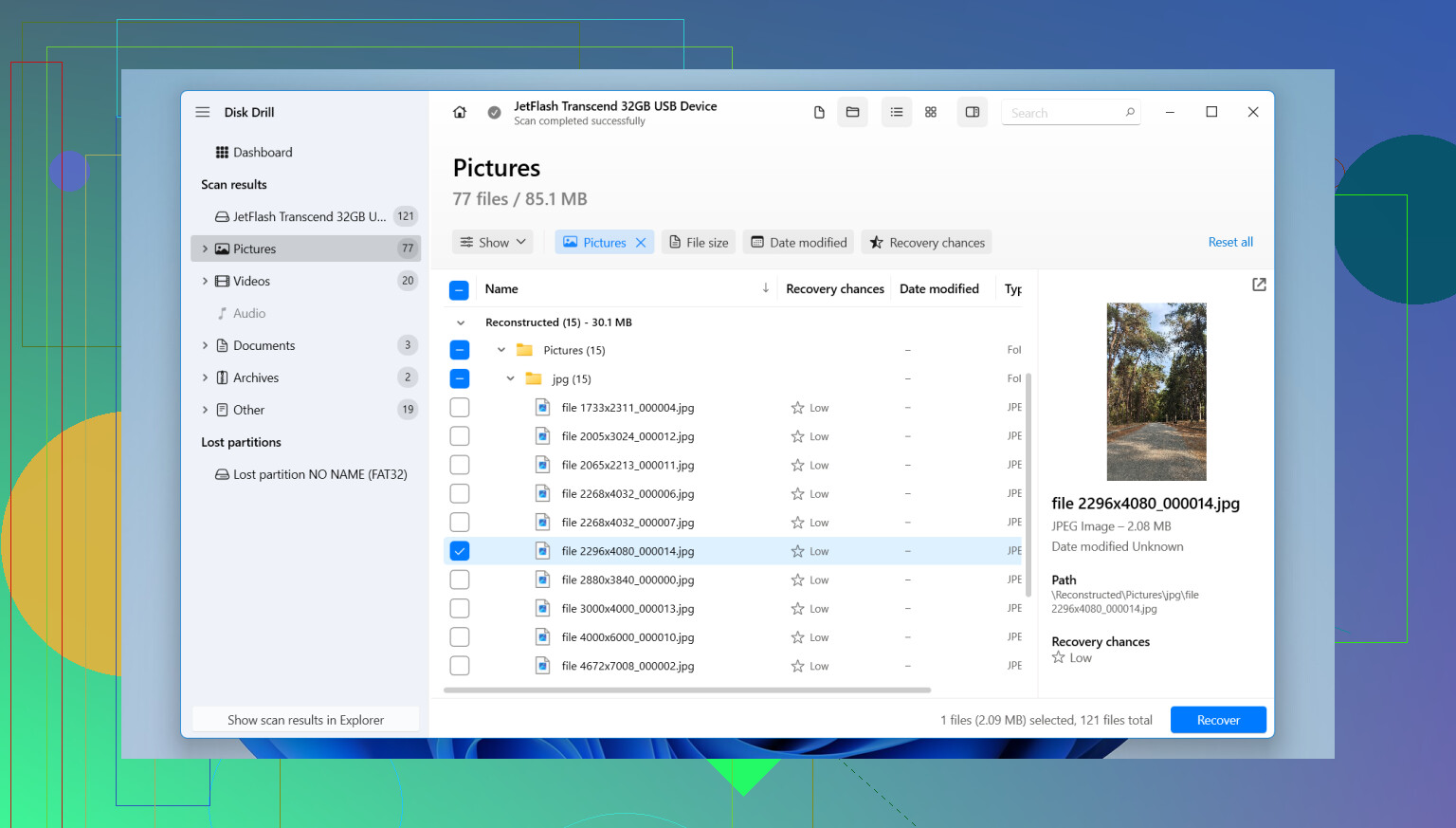Open the Show dropdown filter
This screenshot has width=1456, height=828.
(x=493, y=243)
